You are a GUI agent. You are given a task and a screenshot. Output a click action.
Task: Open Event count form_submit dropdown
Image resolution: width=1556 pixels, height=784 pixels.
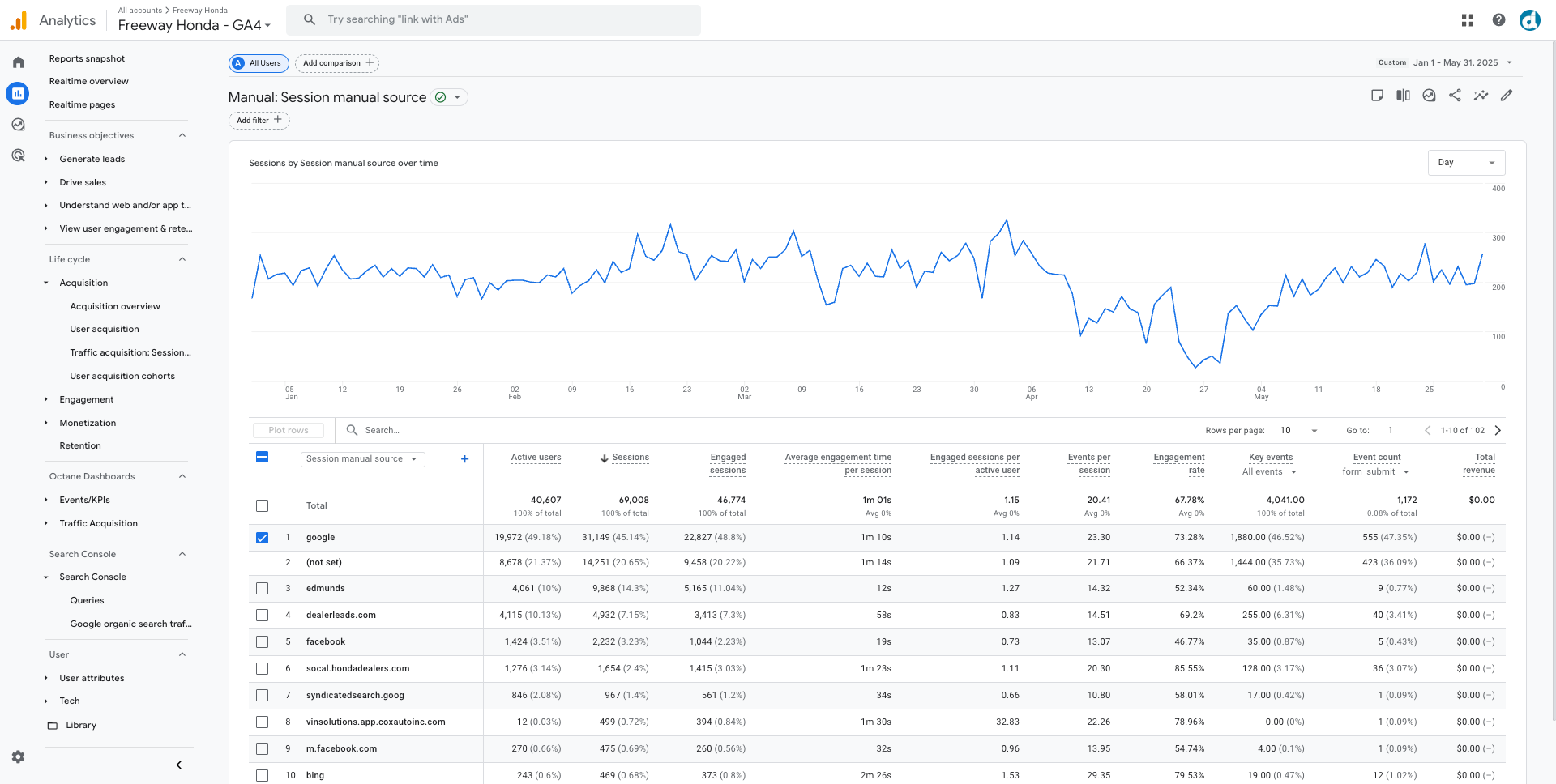pyautogui.click(x=1375, y=472)
